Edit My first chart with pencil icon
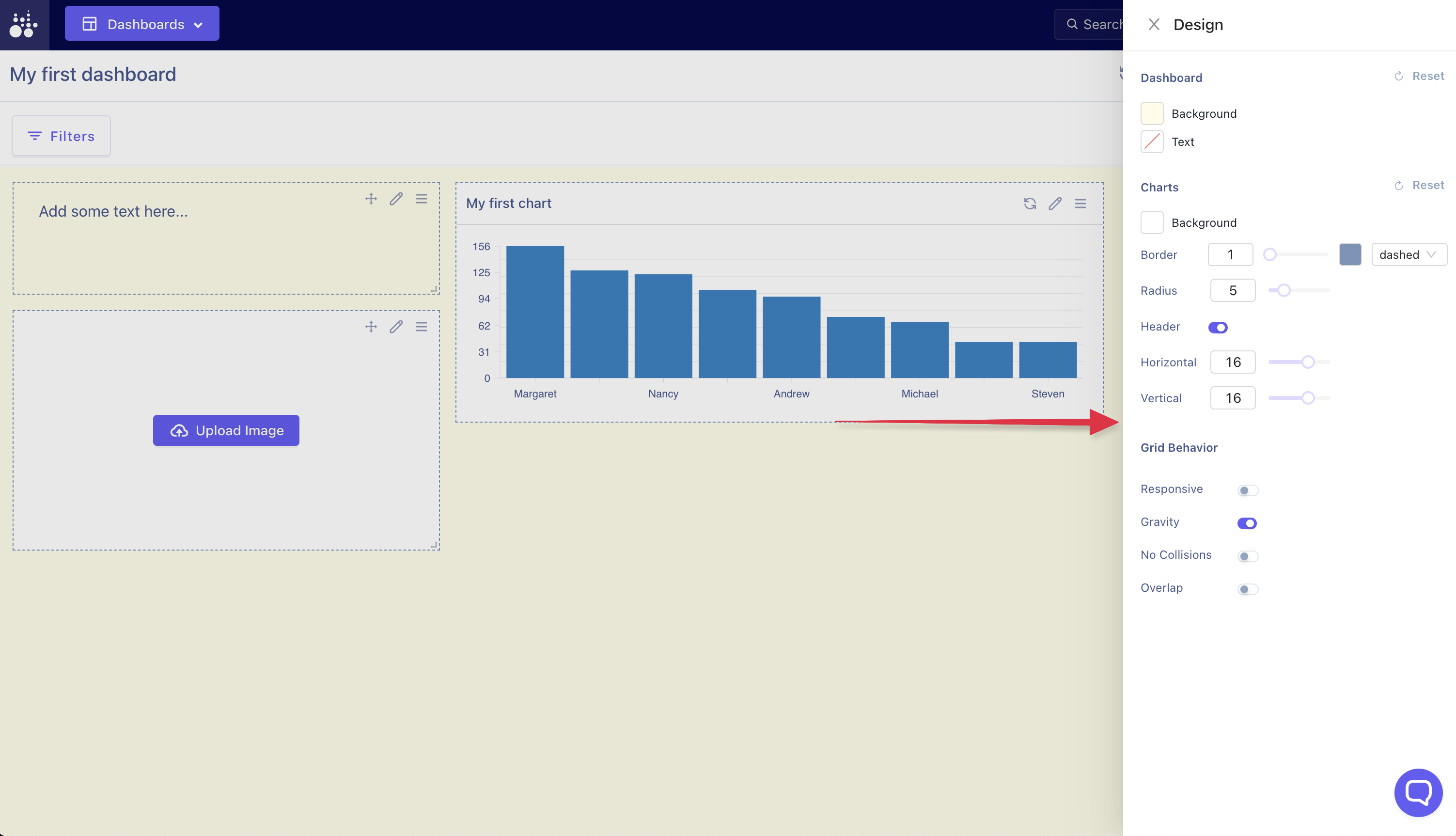 coord(1055,203)
